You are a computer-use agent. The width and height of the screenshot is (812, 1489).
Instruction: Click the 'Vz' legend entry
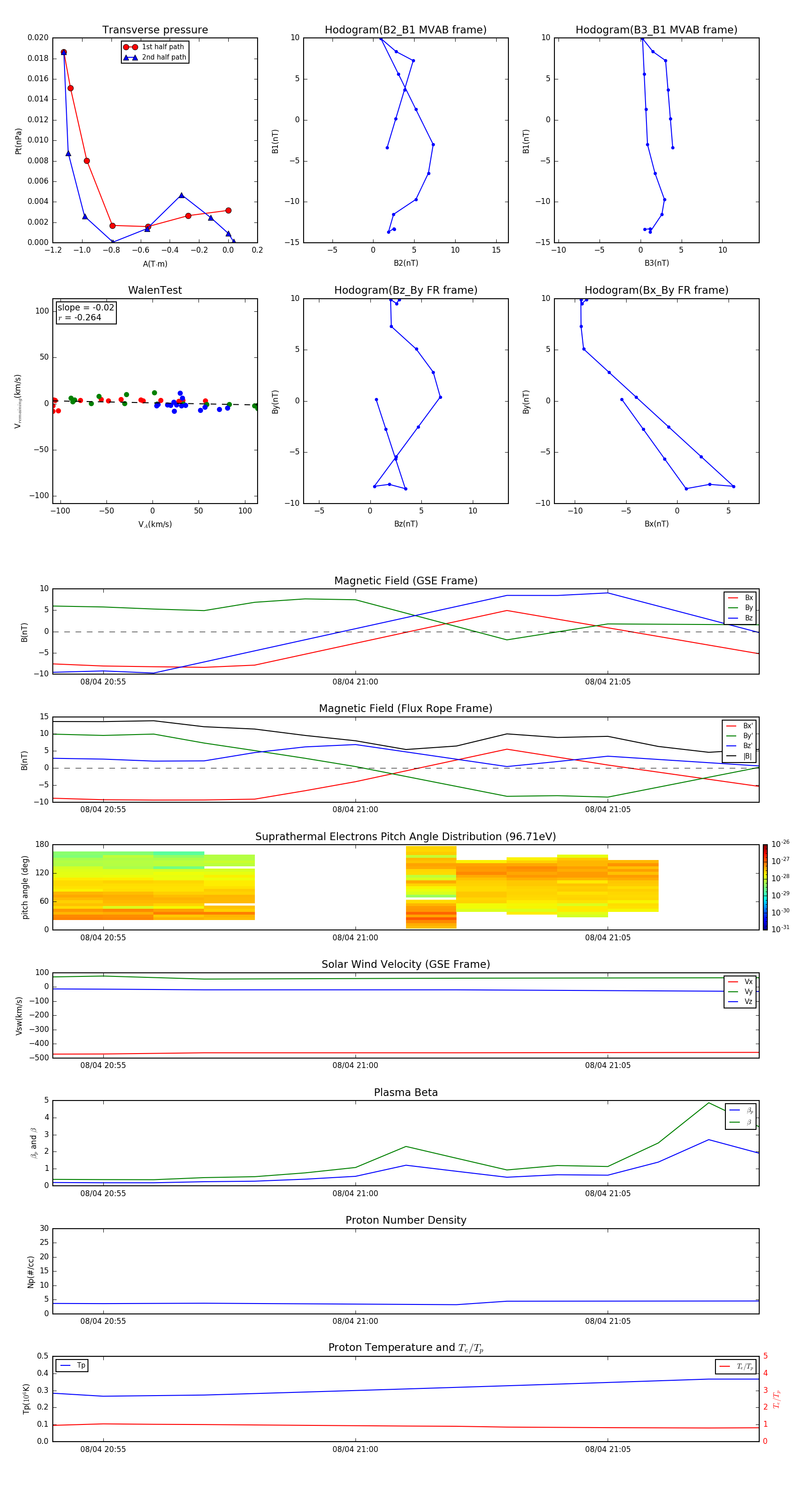[x=741, y=1002]
